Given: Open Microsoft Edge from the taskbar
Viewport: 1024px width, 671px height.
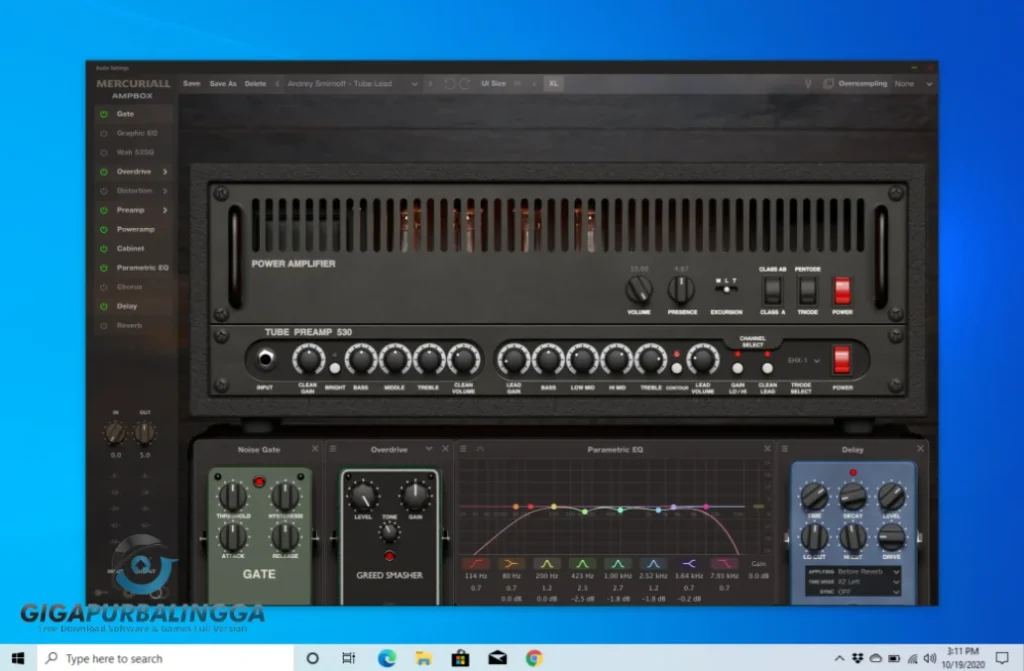Looking at the screenshot, I should click(x=386, y=658).
